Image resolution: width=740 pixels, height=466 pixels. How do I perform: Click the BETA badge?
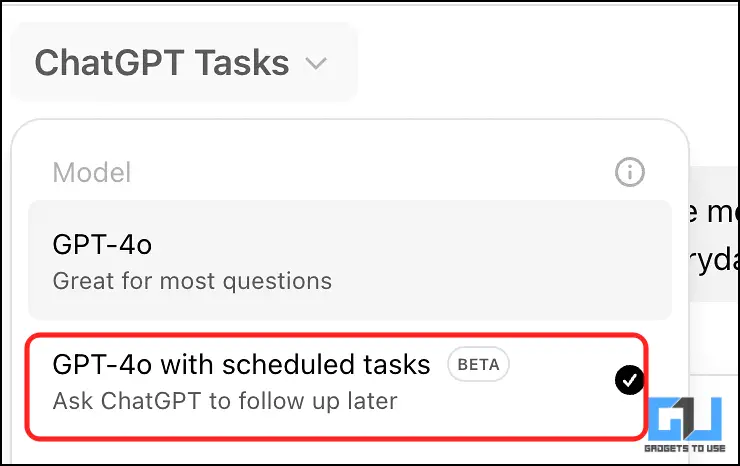(478, 365)
